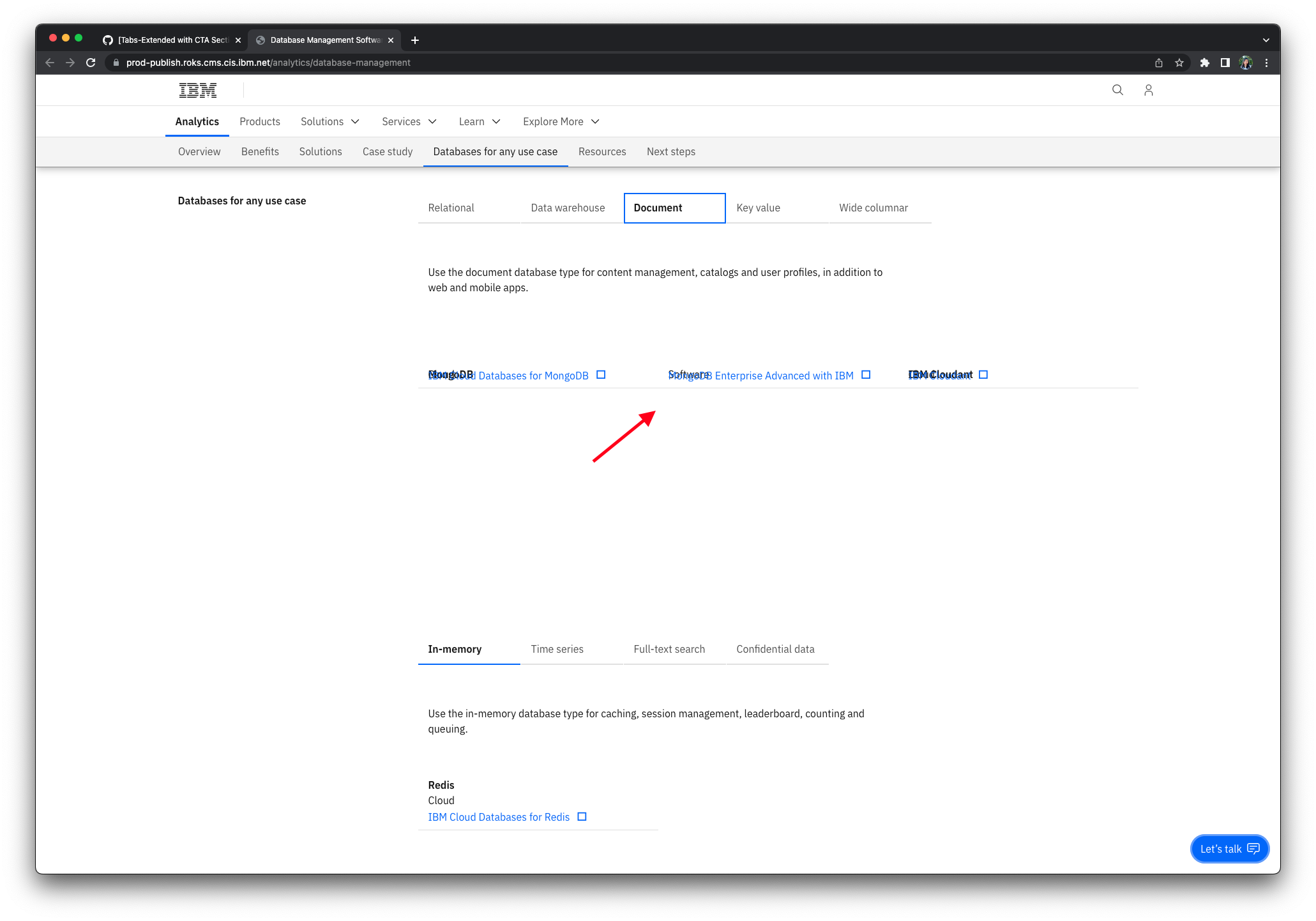The image size is (1316, 921).
Task: Click the GitHub icon on the first tab
Action: [108, 40]
